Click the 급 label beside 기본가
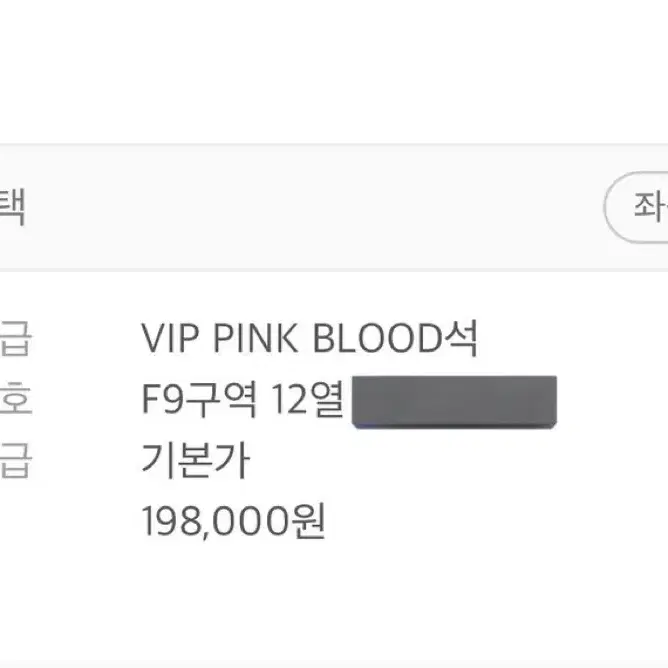This screenshot has height=668, width=668. pos(15,460)
